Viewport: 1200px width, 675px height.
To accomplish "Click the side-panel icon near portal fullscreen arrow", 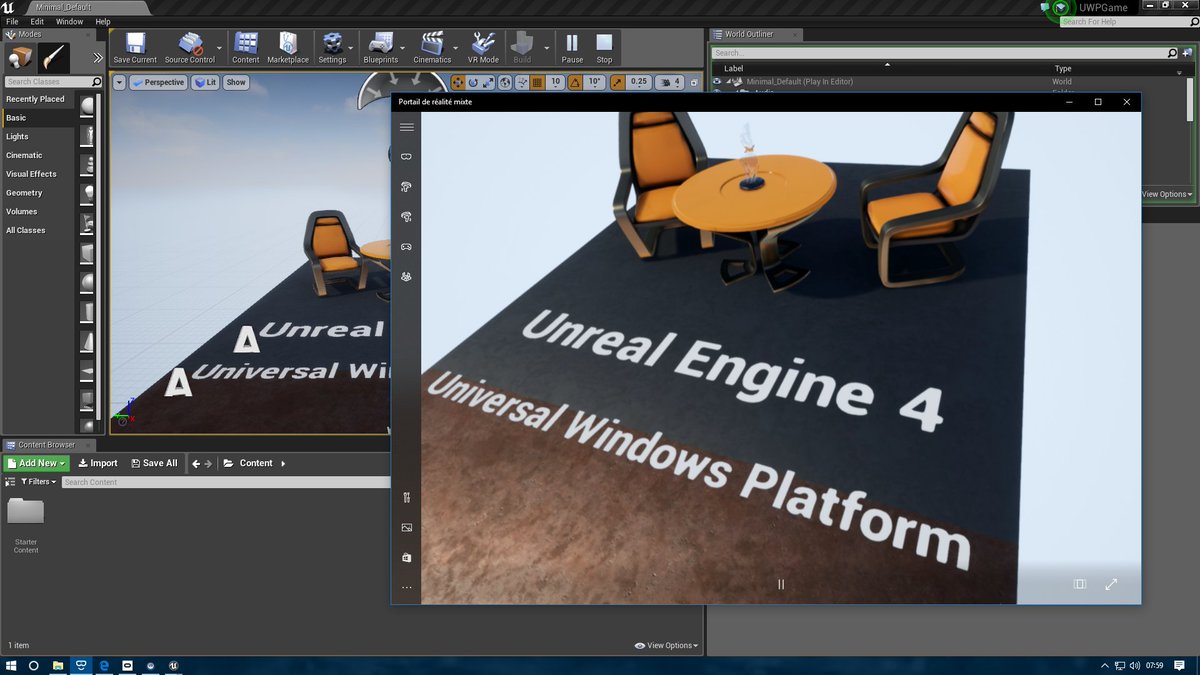I will tap(1080, 584).
